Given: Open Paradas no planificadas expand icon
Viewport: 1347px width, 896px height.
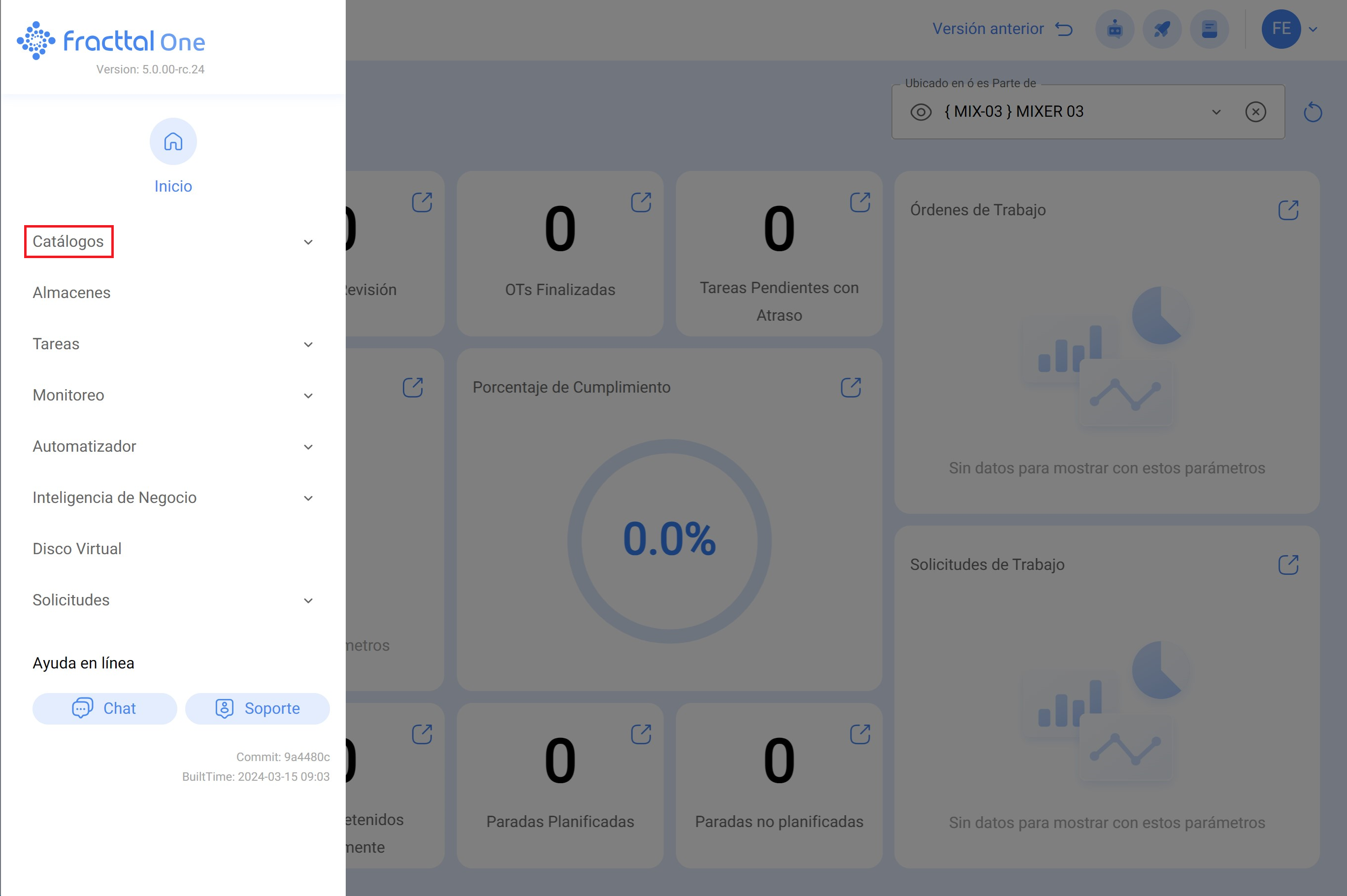Looking at the screenshot, I should (860, 734).
